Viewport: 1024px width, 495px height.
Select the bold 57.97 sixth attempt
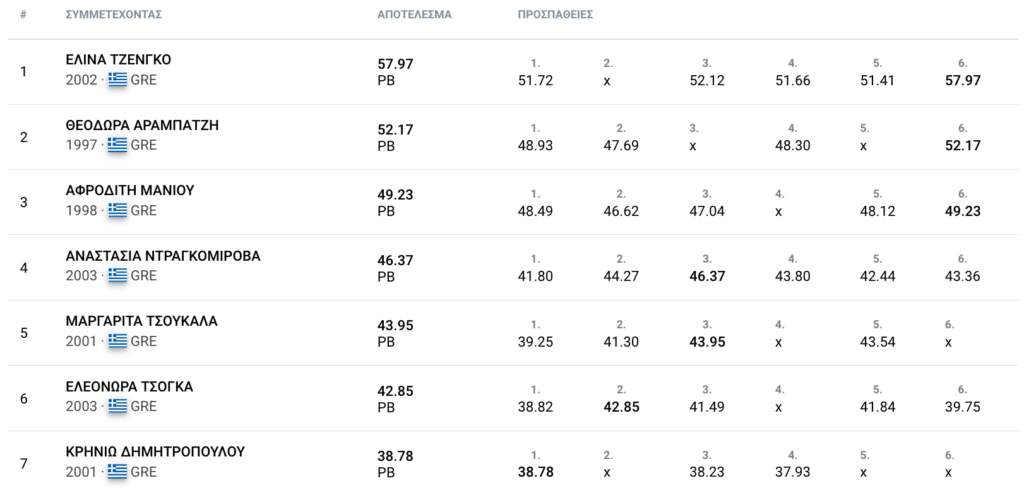tap(963, 80)
